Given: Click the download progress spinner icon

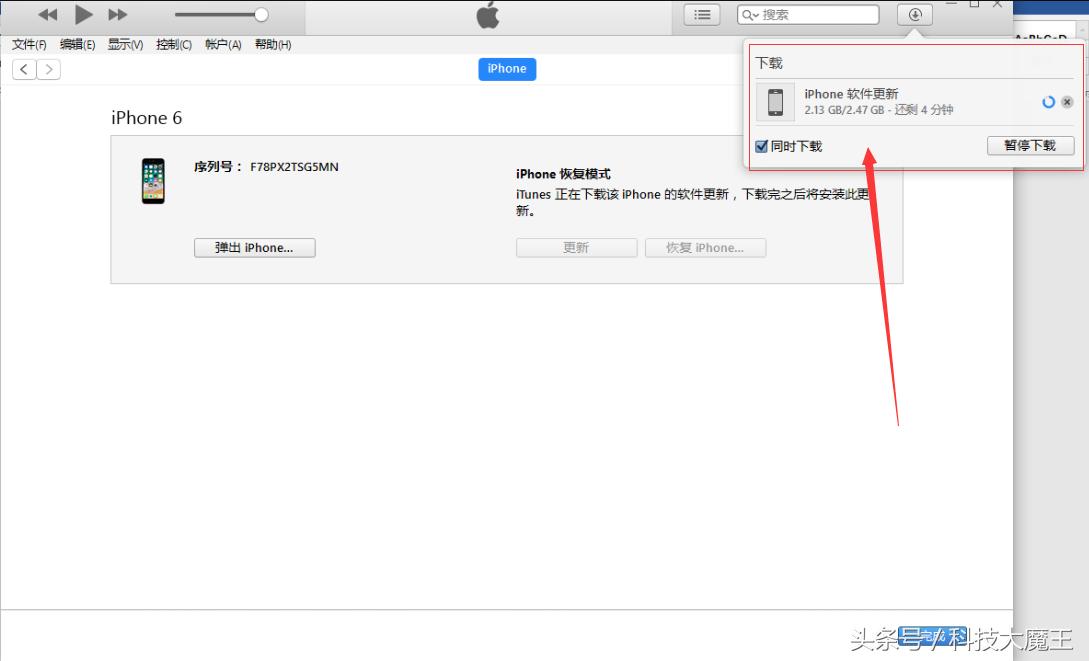Looking at the screenshot, I should [x=1048, y=102].
